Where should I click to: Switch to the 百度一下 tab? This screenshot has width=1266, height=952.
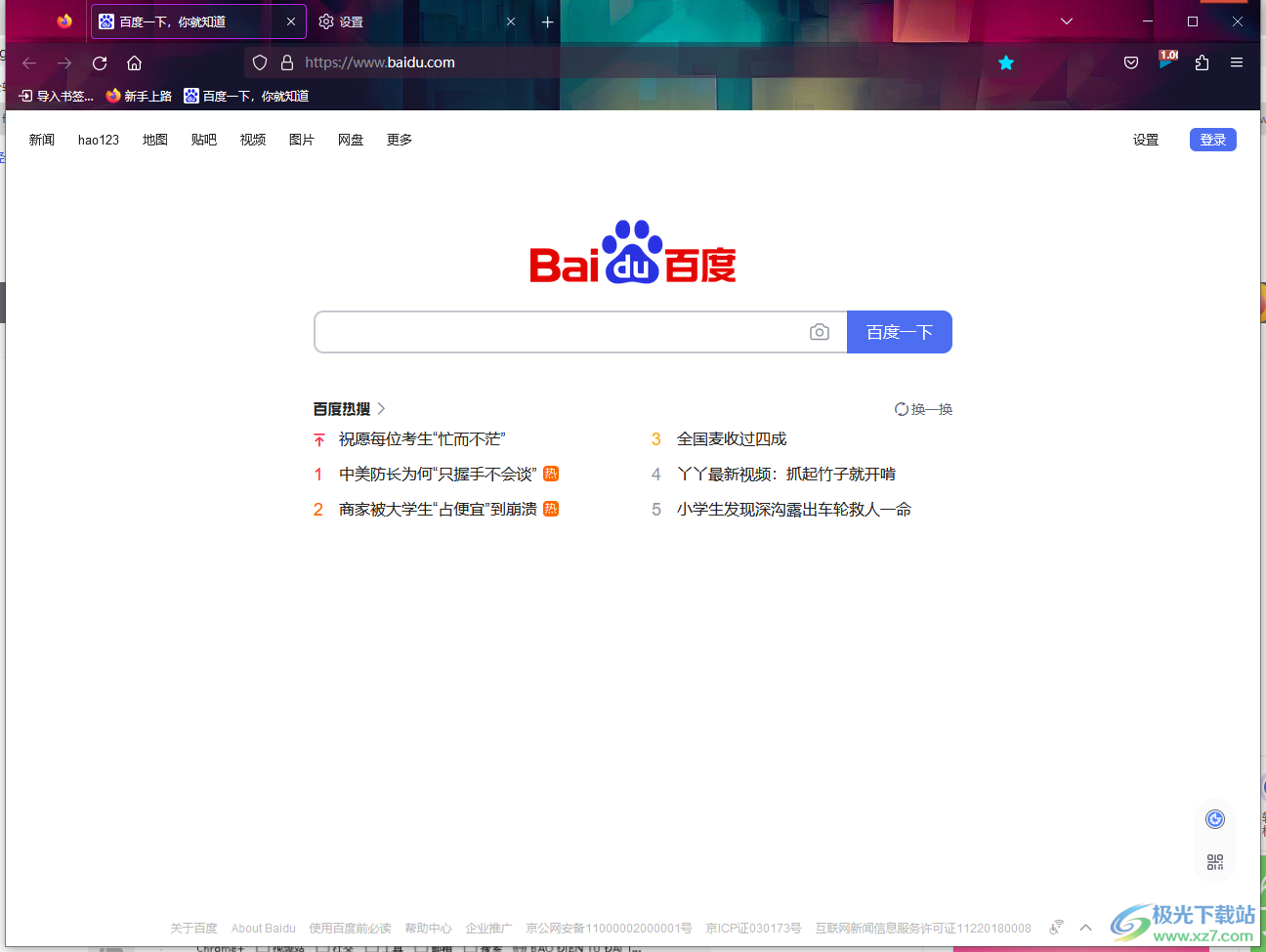(x=198, y=21)
